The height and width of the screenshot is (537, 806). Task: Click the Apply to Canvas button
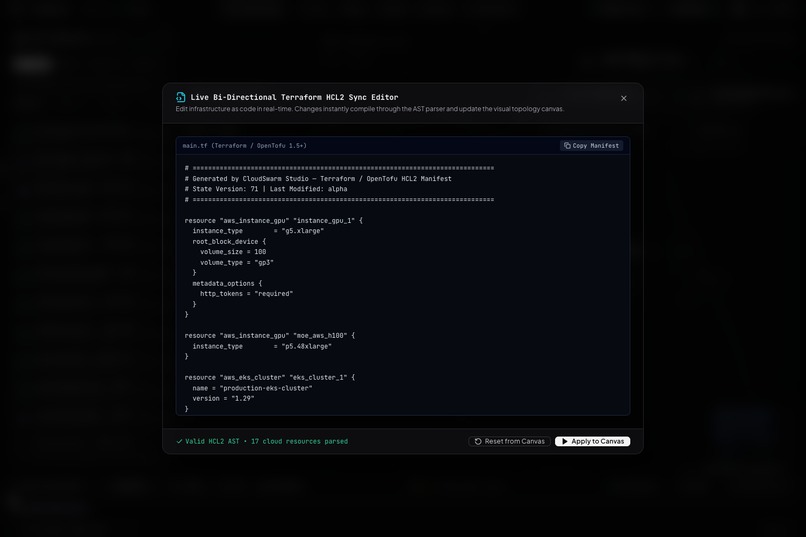point(592,441)
